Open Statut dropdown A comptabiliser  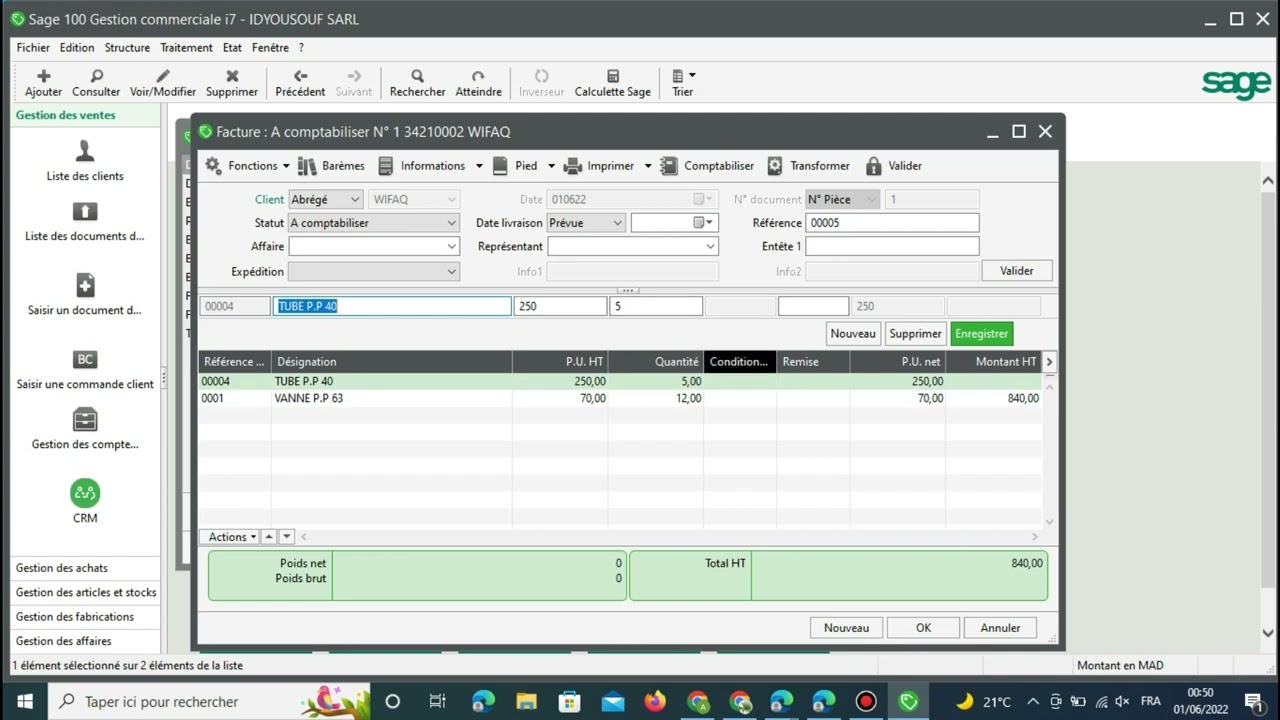point(374,223)
